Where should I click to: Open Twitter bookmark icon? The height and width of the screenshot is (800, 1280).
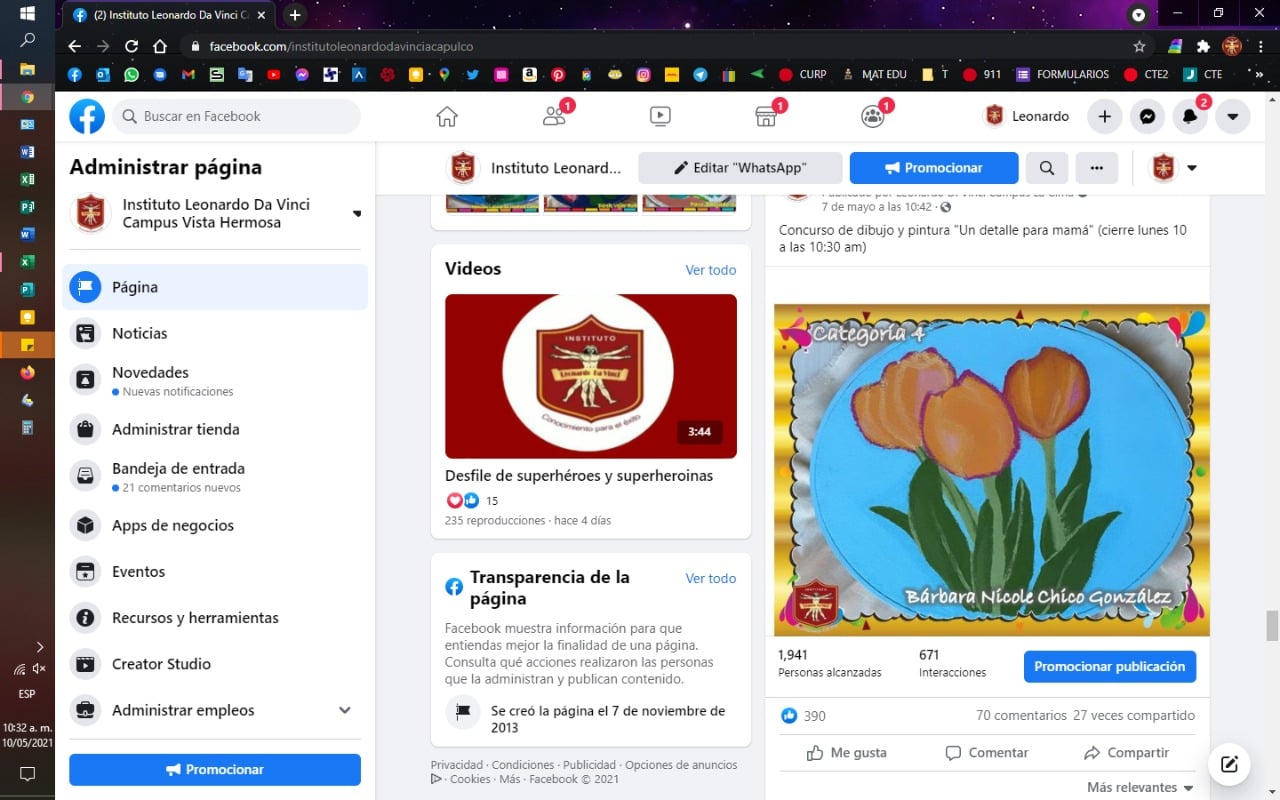coord(473,74)
